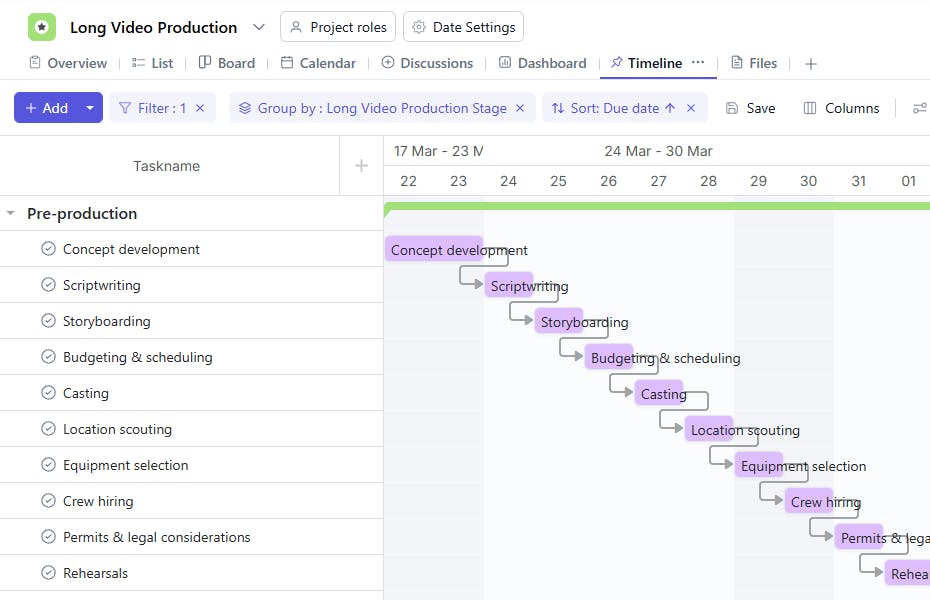Collapse the Pre-production group
The width and height of the screenshot is (930, 600).
click(x=11, y=213)
